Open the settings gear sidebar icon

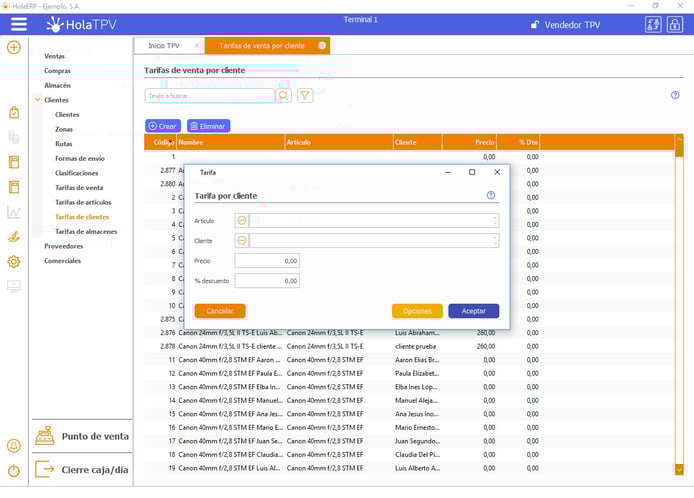pyautogui.click(x=14, y=262)
